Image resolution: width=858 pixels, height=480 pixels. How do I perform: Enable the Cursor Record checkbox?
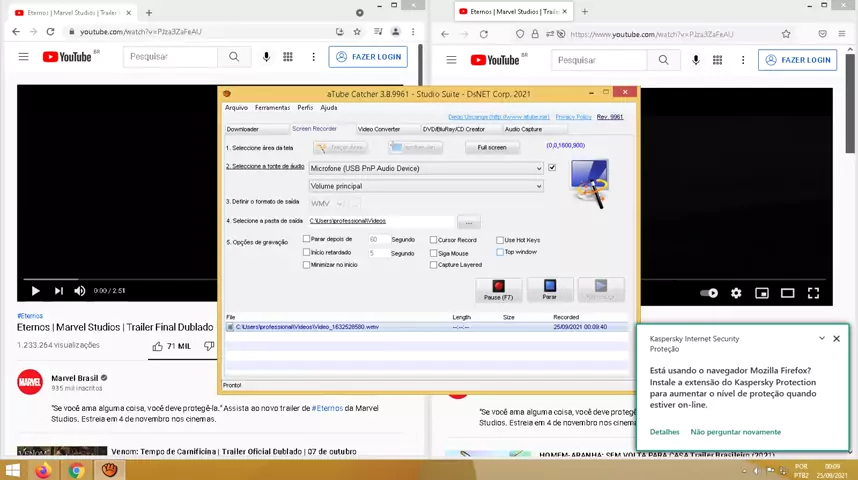point(434,240)
